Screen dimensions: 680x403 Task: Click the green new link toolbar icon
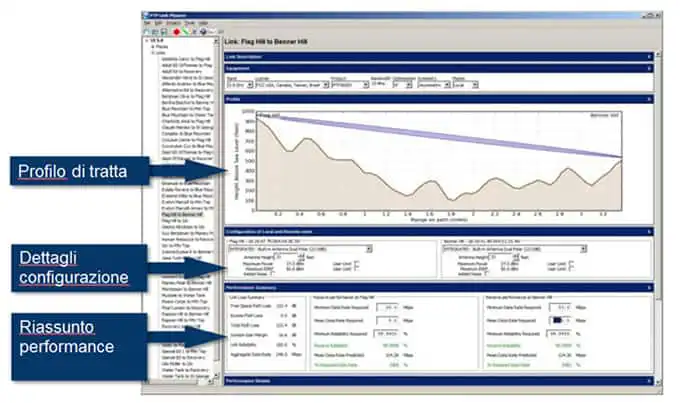[x=185, y=32]
